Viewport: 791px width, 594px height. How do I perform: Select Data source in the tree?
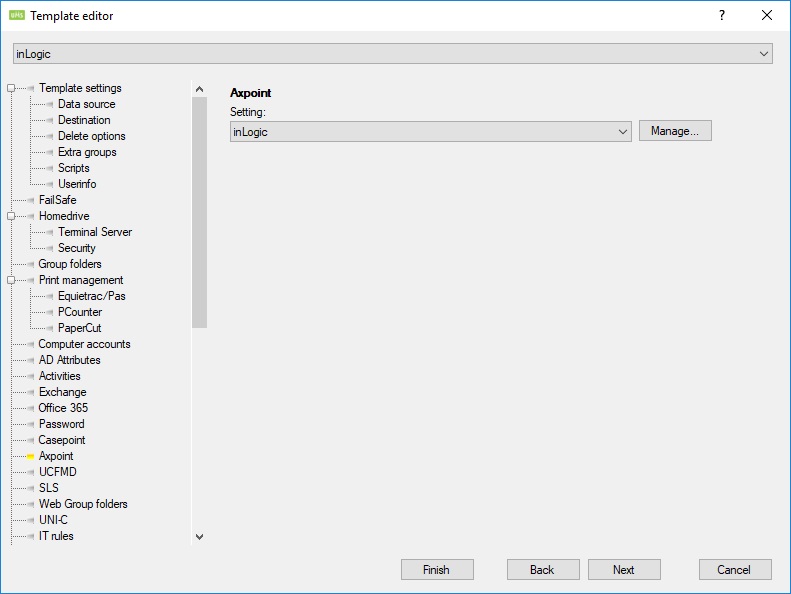[x=86, y=104]
